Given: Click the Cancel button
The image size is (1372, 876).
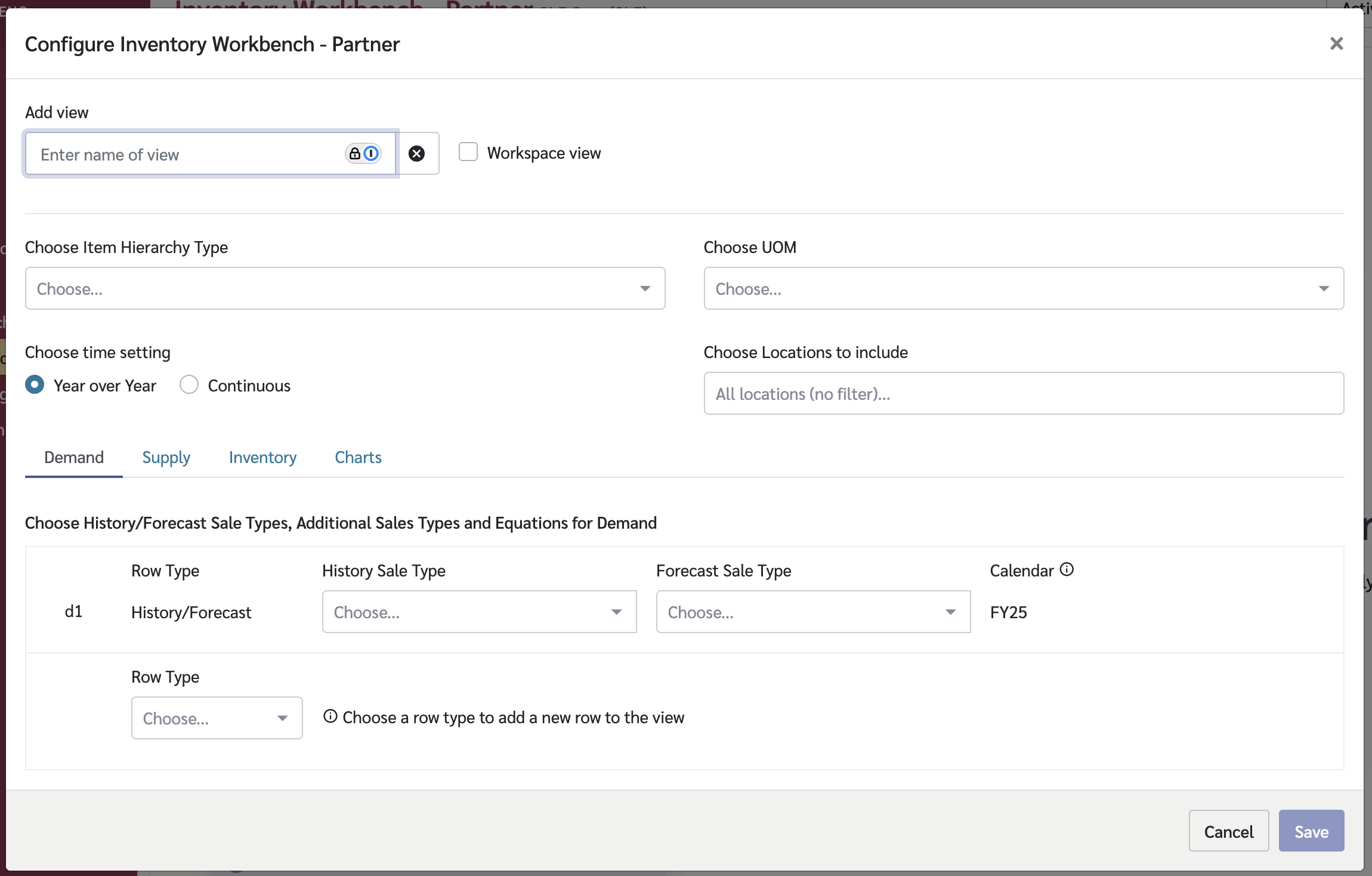Looking at the screenshot, I should click(1228, 831).
